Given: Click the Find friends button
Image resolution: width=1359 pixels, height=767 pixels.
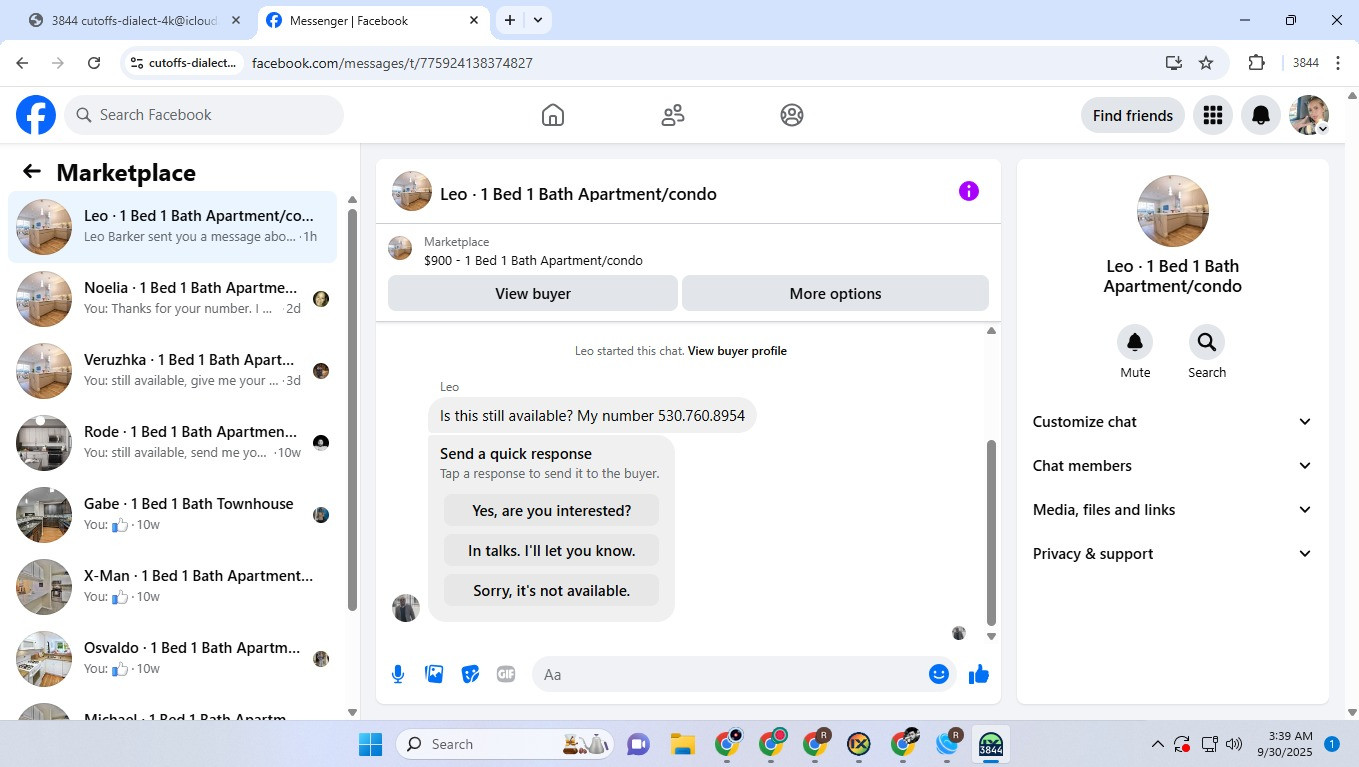Looking at the screenshot, I should tap(1133, 115).
